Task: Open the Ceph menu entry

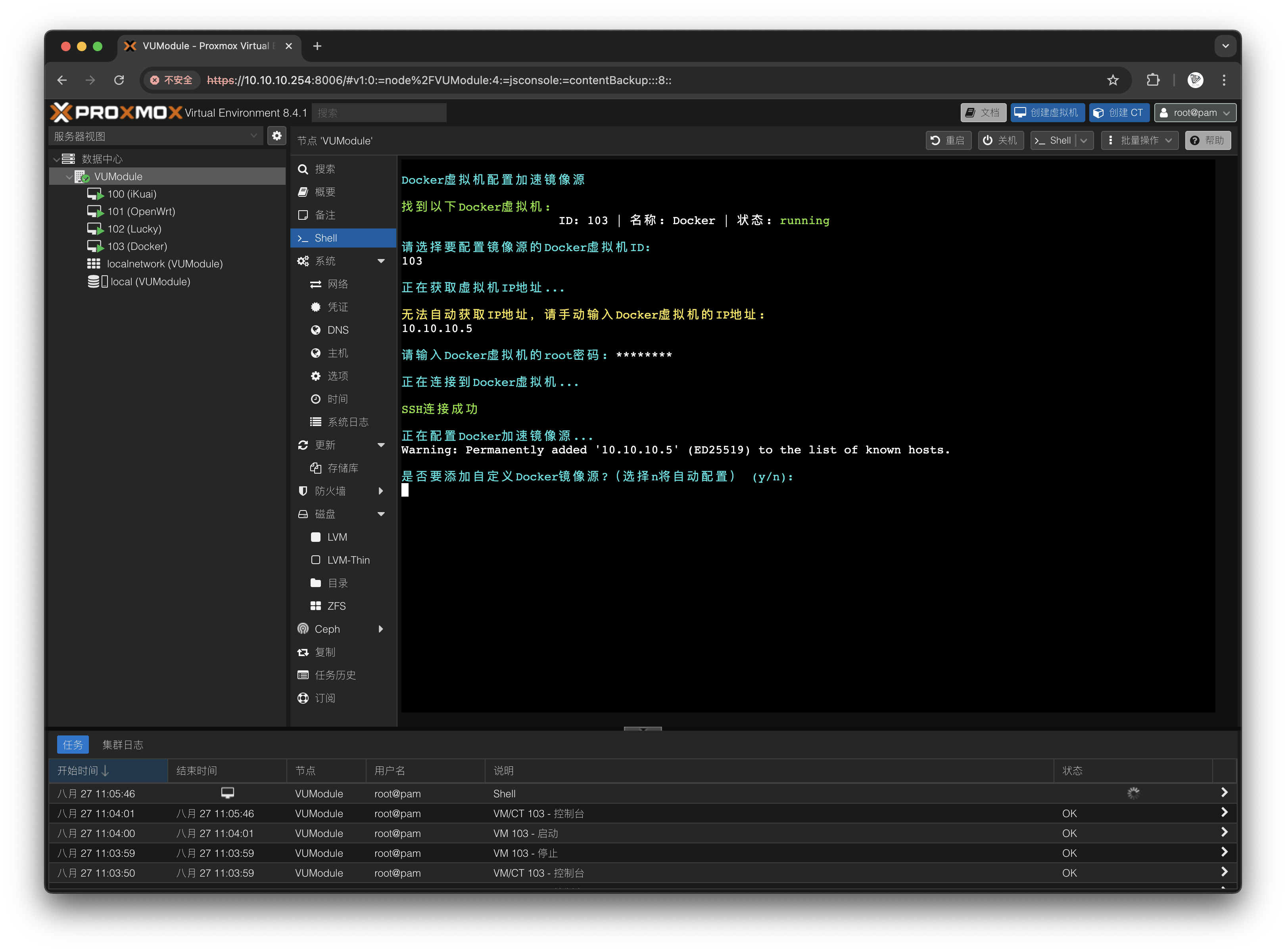Action: point(327,629)
